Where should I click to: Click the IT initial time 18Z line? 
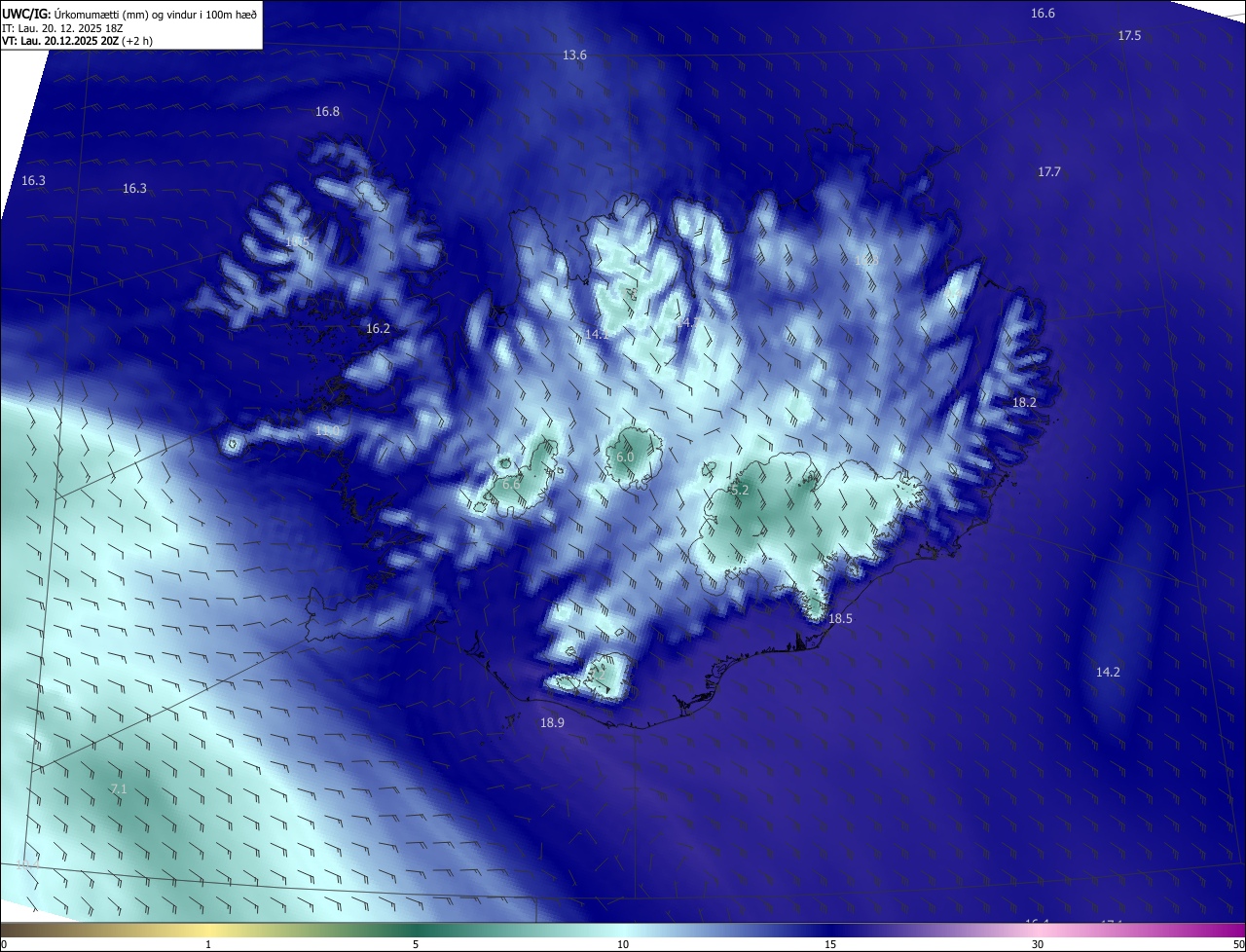[x=63, y=27]
